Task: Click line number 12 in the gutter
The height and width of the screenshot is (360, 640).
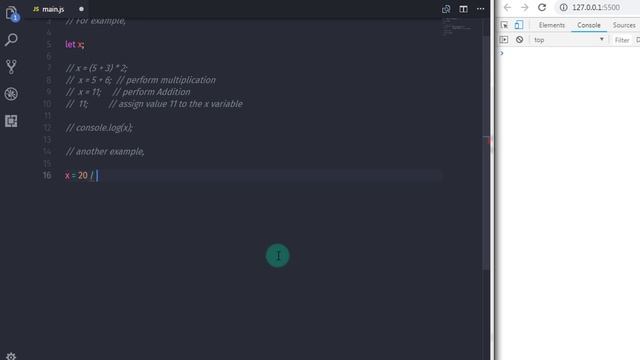Action: click(x=47, y=128)
